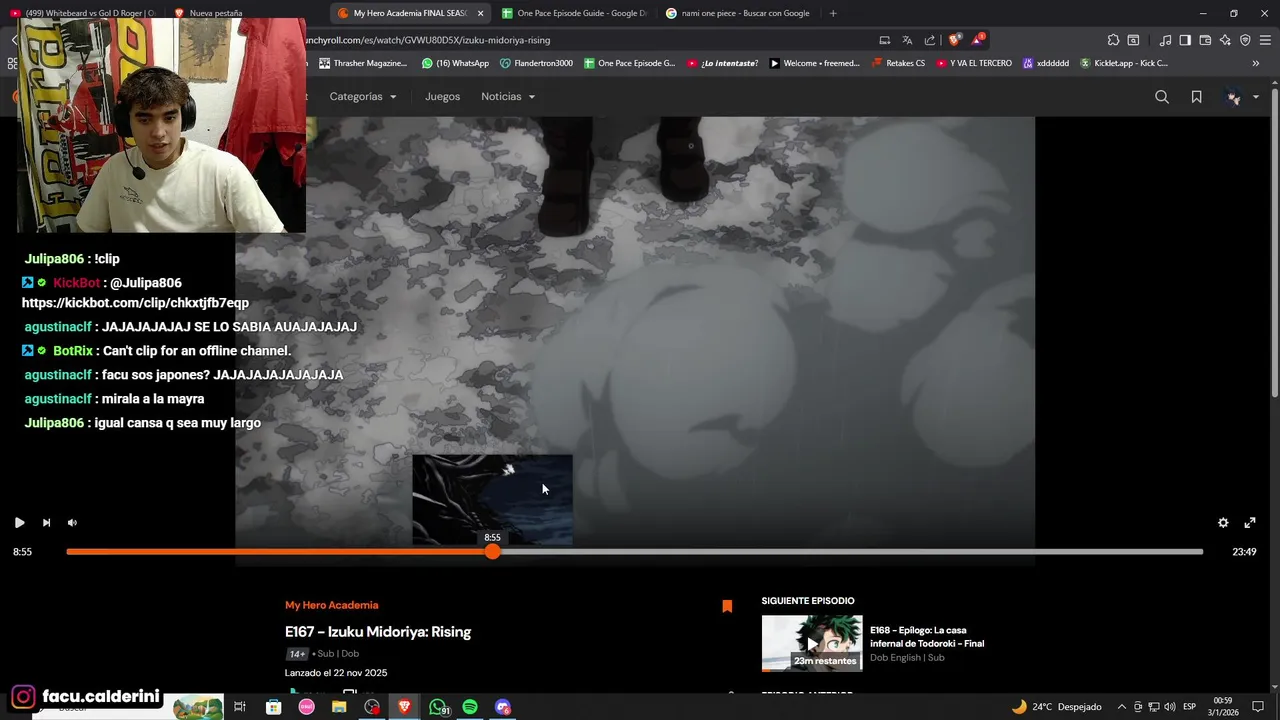This screenshot has width=1280, height=720.
Task: Open Brave VPN shield icon
Action: click(1245, 40)
